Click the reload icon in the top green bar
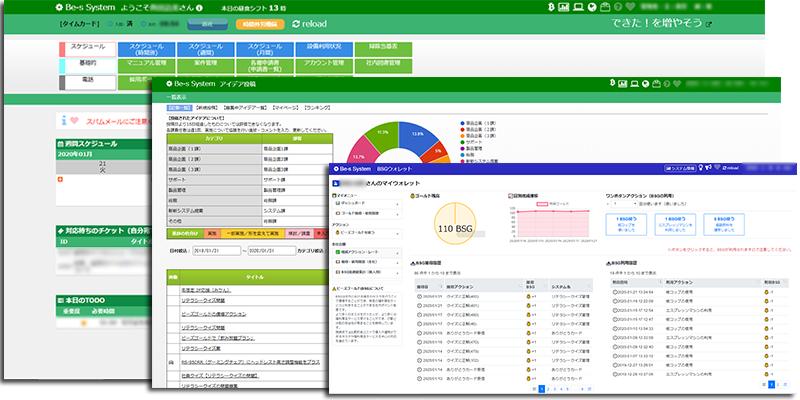Image resolution: width=800 pixels, height=400 pixels. click(x=310, y=21)
